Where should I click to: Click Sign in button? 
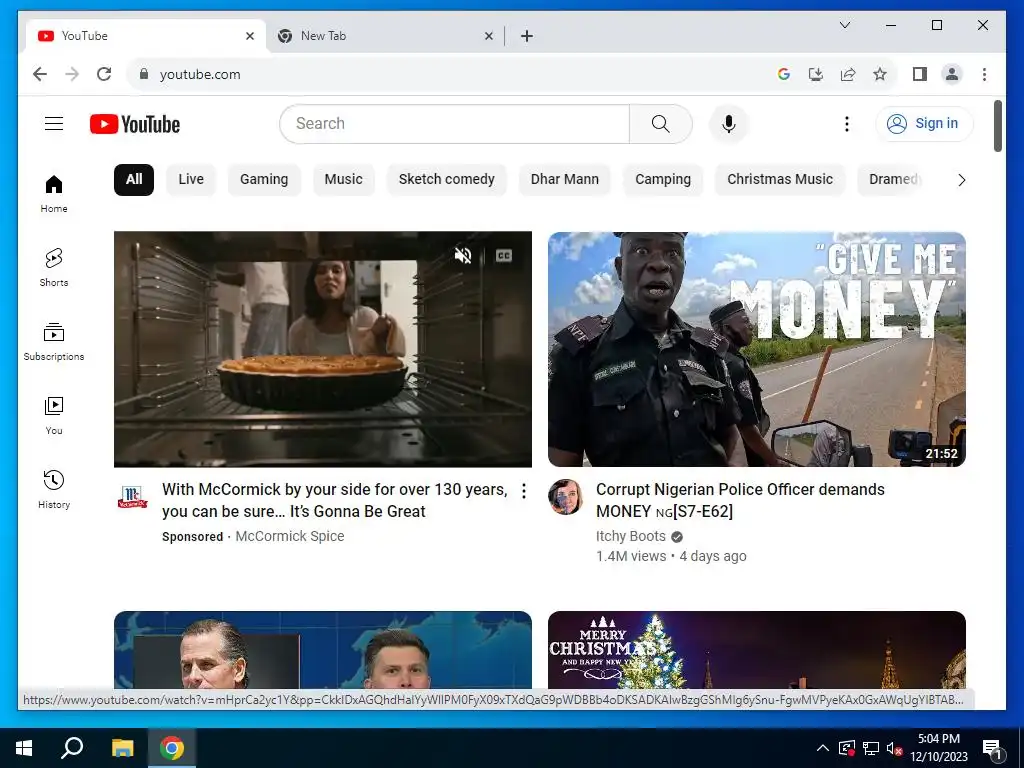[x=924, y=123]
